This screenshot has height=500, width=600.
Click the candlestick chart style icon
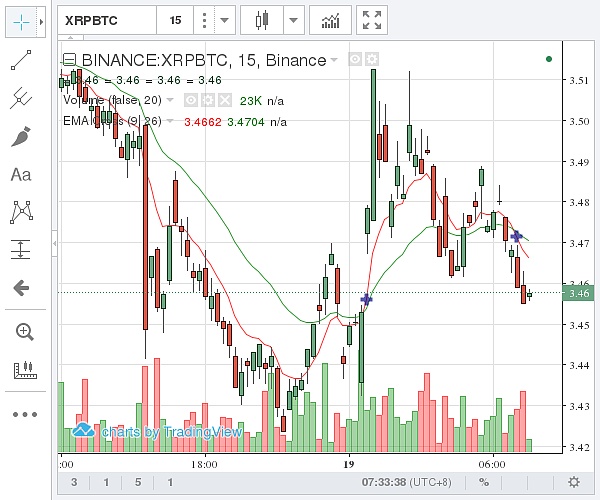(x=262, y=20)
